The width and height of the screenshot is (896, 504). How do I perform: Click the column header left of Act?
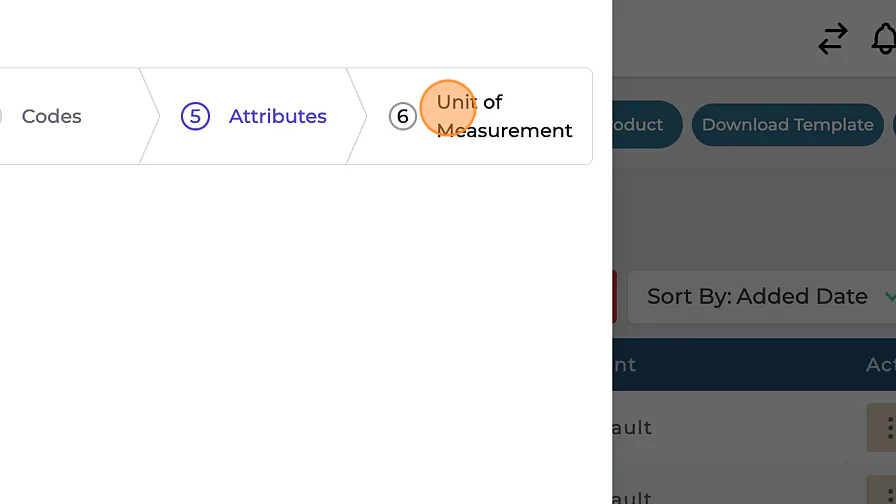(624, 365)
